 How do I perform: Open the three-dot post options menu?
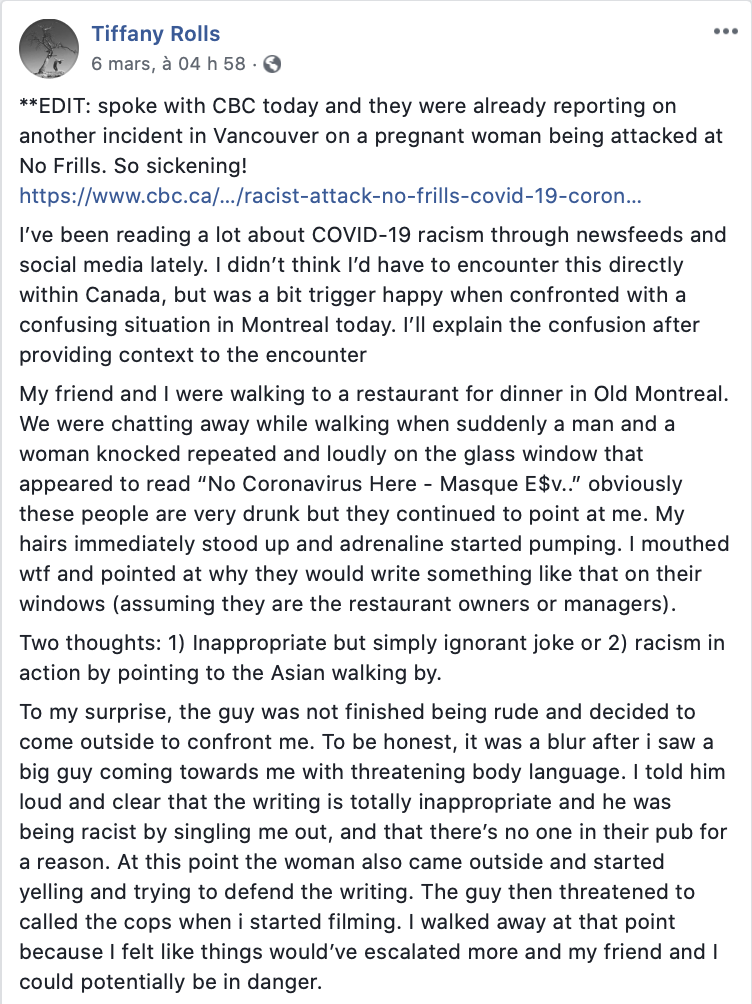725,31
